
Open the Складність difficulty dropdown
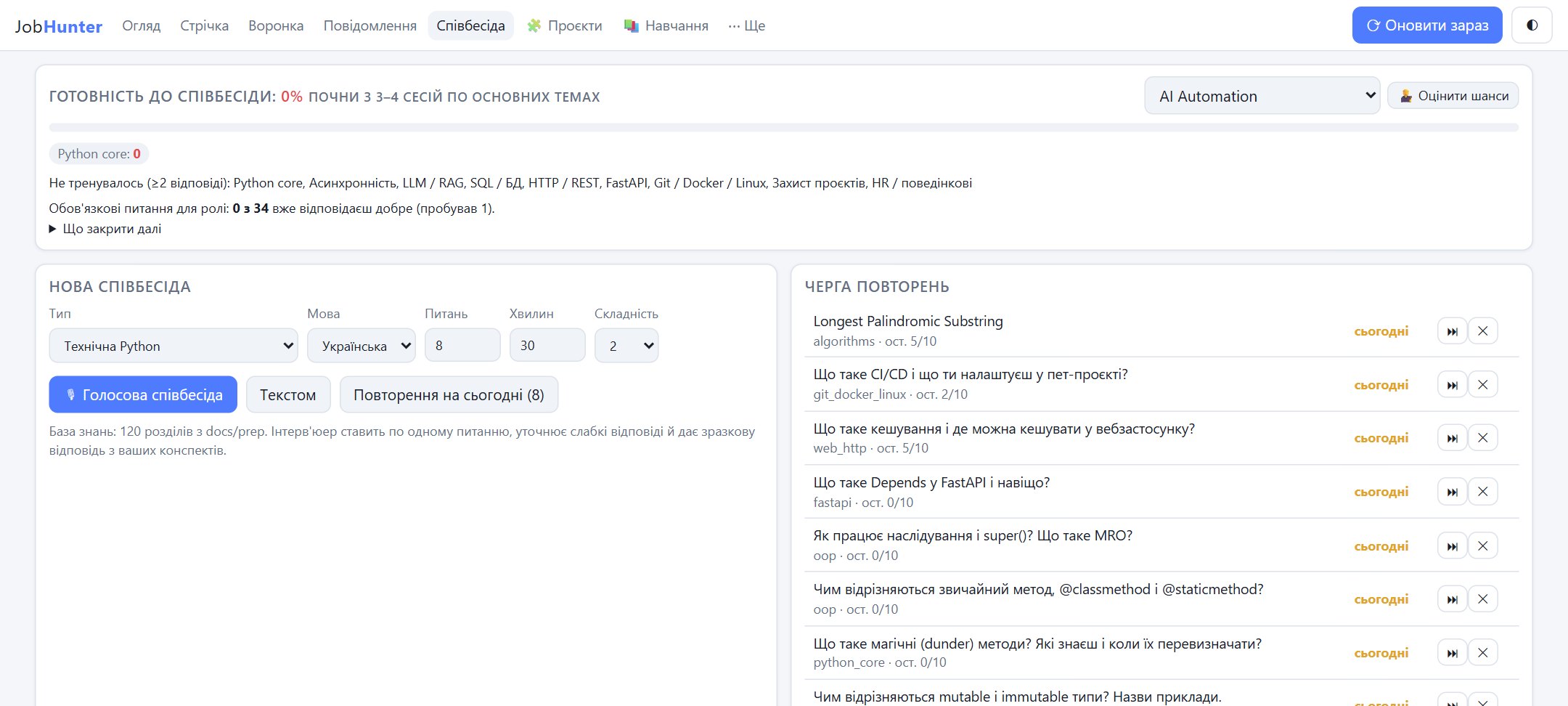(x=626, y=346)
